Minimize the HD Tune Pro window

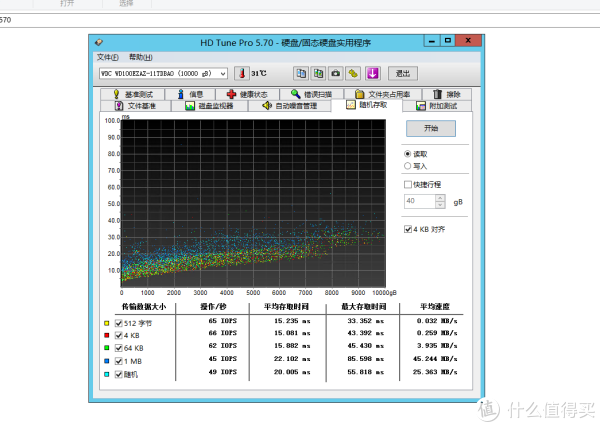[432, 41]
